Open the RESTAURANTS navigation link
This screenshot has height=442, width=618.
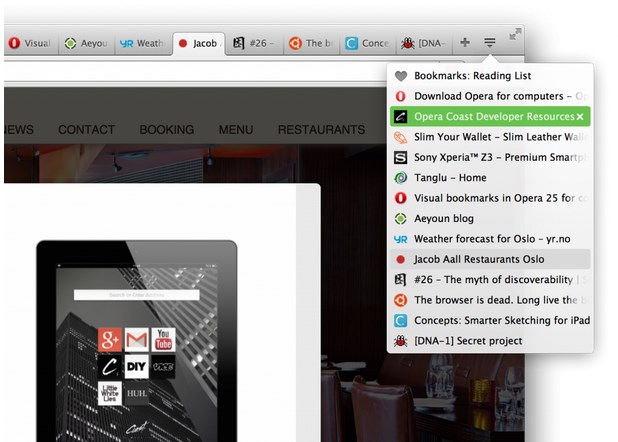pos(321,129)
